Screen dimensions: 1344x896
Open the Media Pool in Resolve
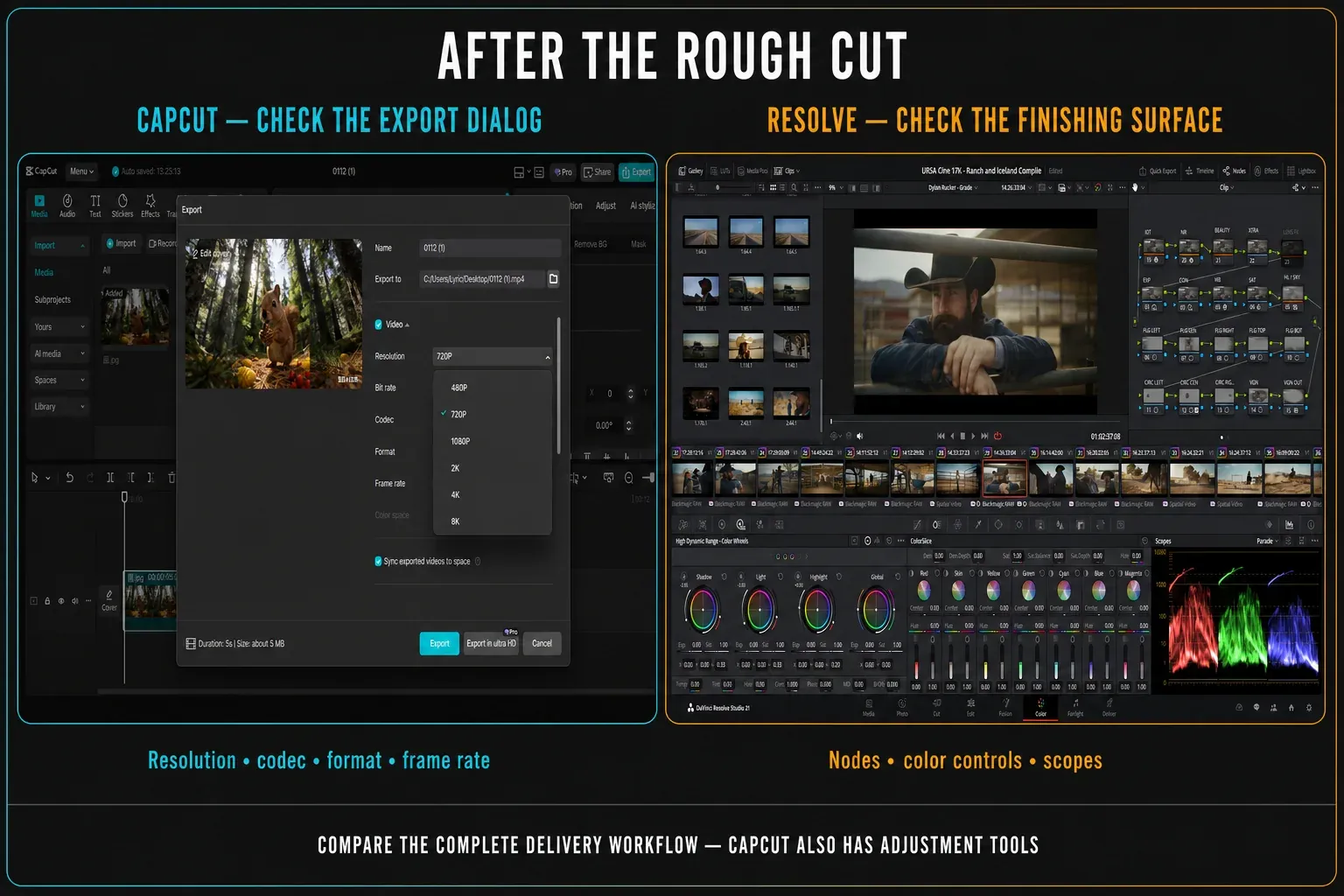point(752,171)
